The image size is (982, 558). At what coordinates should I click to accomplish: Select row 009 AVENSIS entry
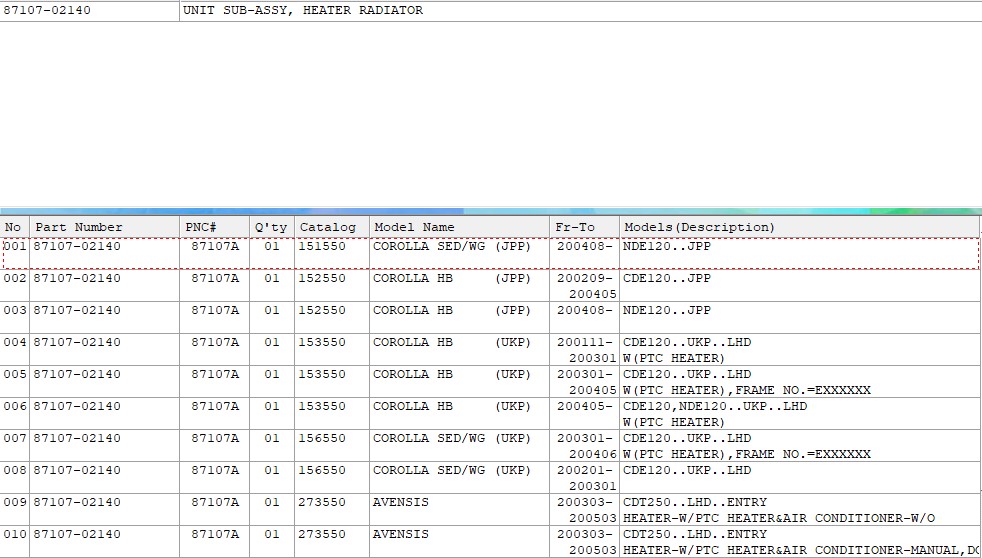(401, 502)
